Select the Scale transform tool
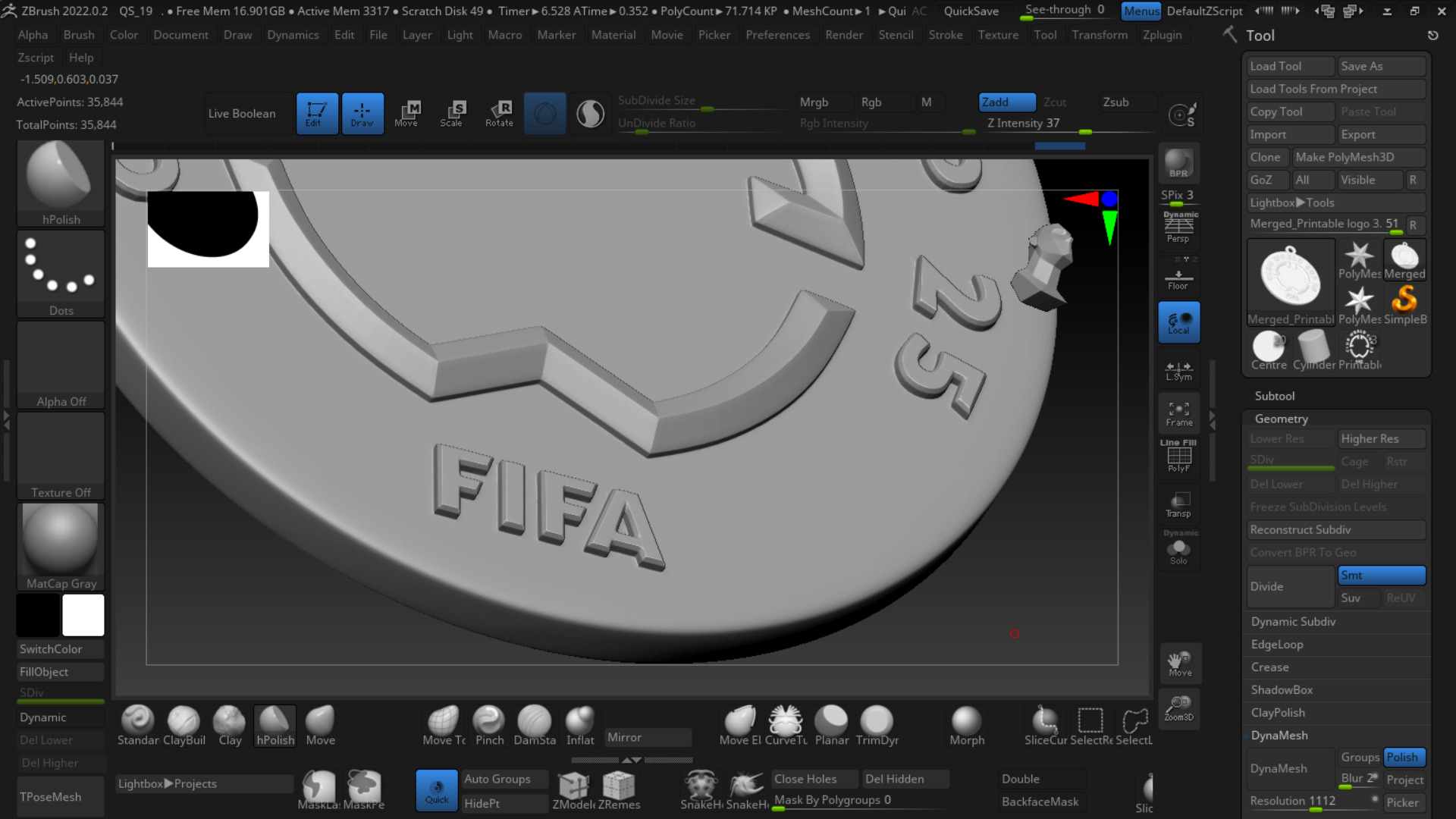Viewport: 1456px width, 819px height. tap(453, 113)
